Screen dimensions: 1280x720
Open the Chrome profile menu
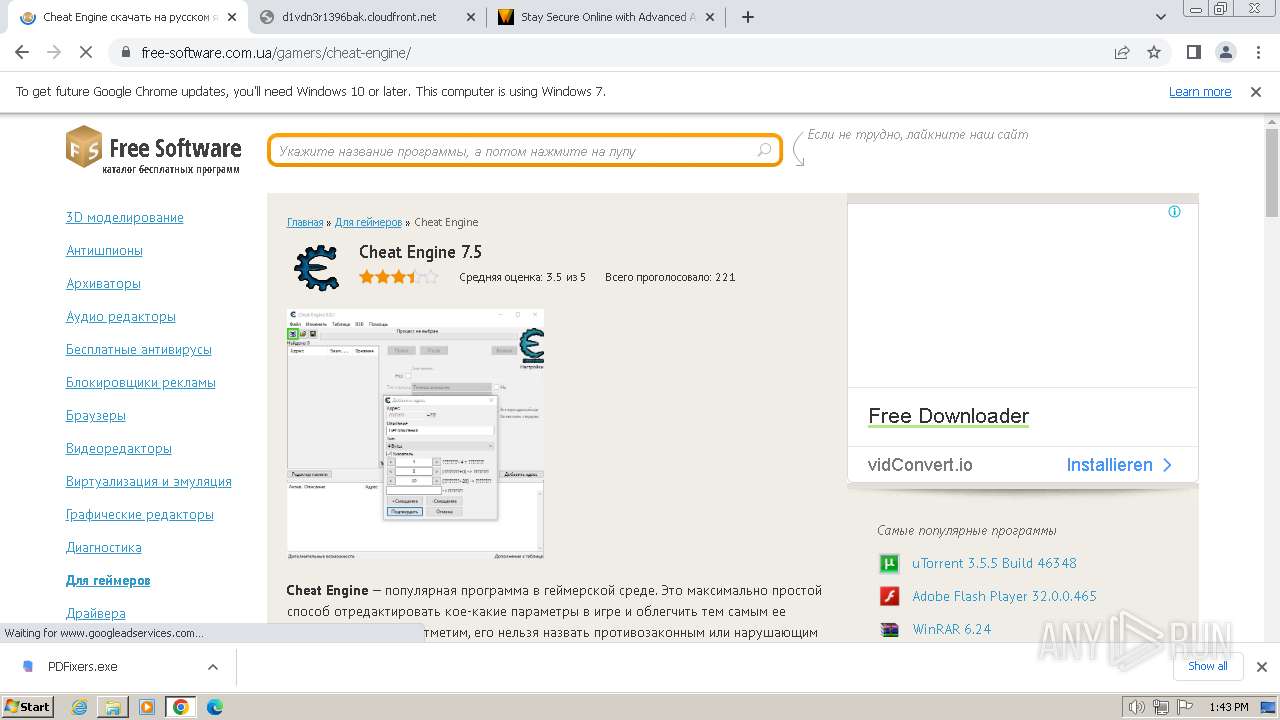click(1225, 52)
